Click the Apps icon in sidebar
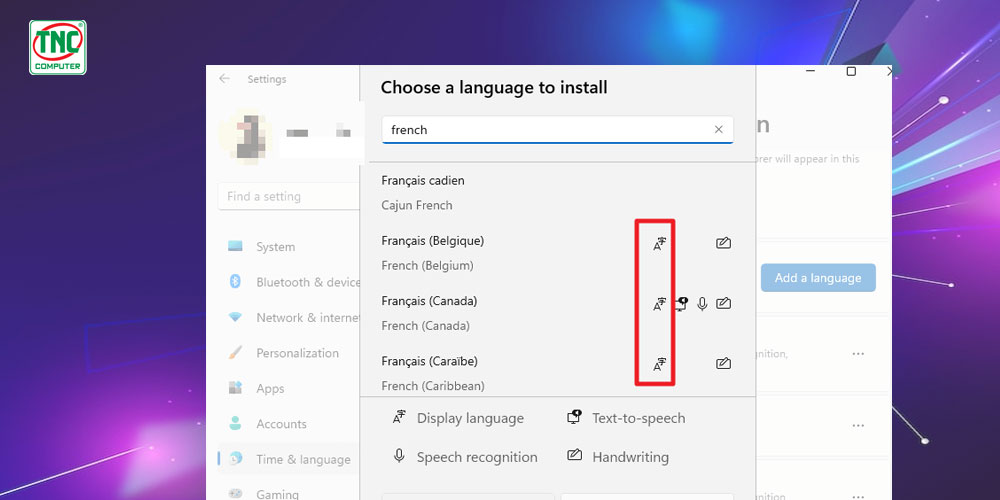The image size is (1000, 500). (235, 387)
